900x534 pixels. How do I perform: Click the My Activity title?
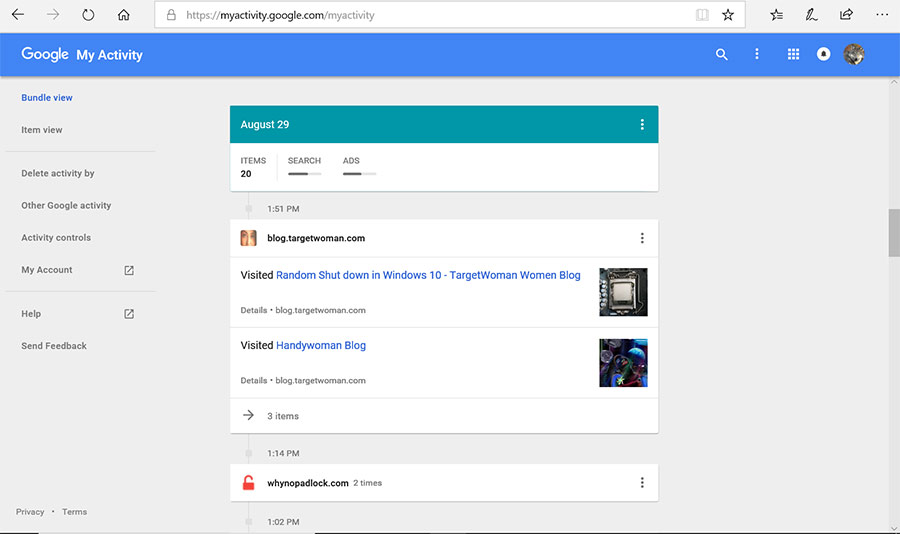pyautogui.click(x=110, y=55)
